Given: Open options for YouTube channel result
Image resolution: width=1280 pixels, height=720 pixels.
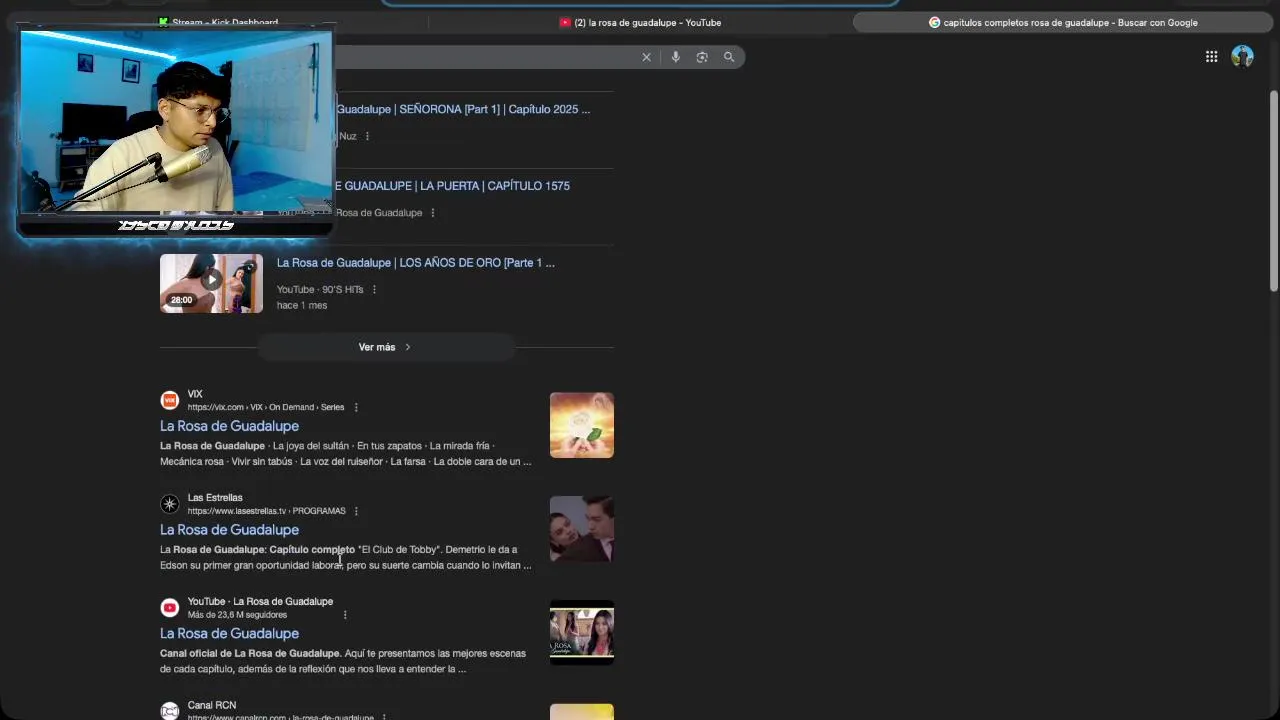Looking at the screenshot, I should click(345, 615).
